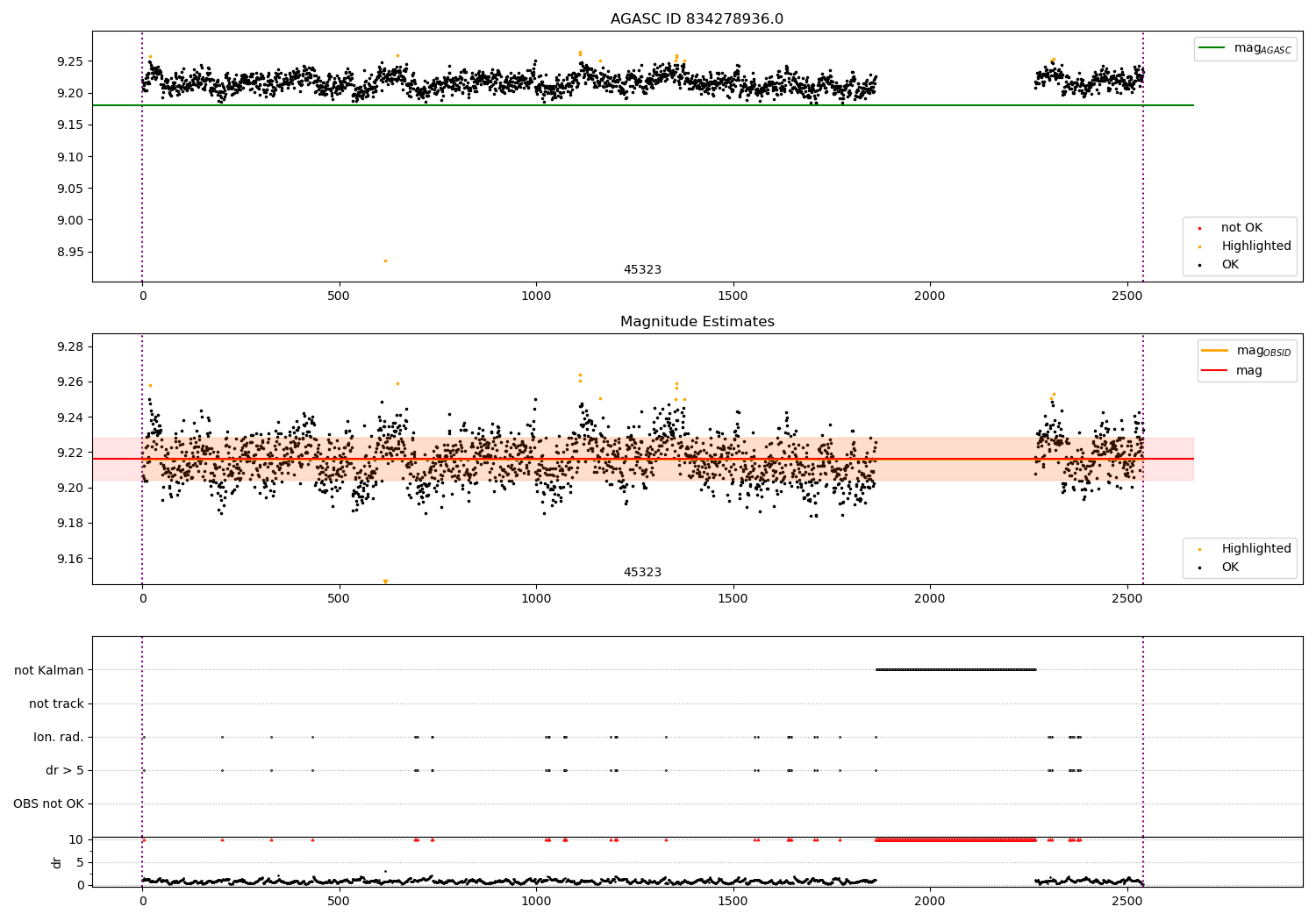Click the 'not track' row label
Image resolution: width=1316 pixels, height=921 pixels.
(x=56, y=703)
